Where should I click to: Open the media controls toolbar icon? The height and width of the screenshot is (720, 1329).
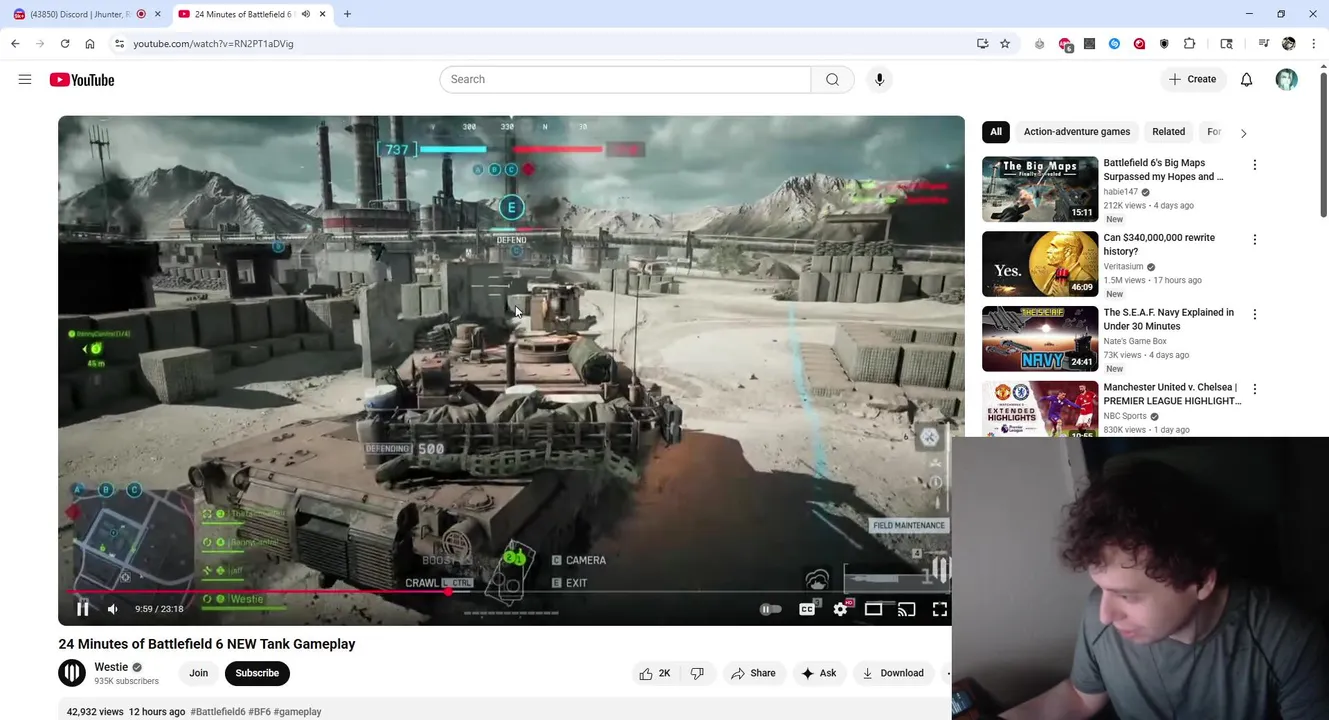pyautogui.click(x=1264, y=44)
